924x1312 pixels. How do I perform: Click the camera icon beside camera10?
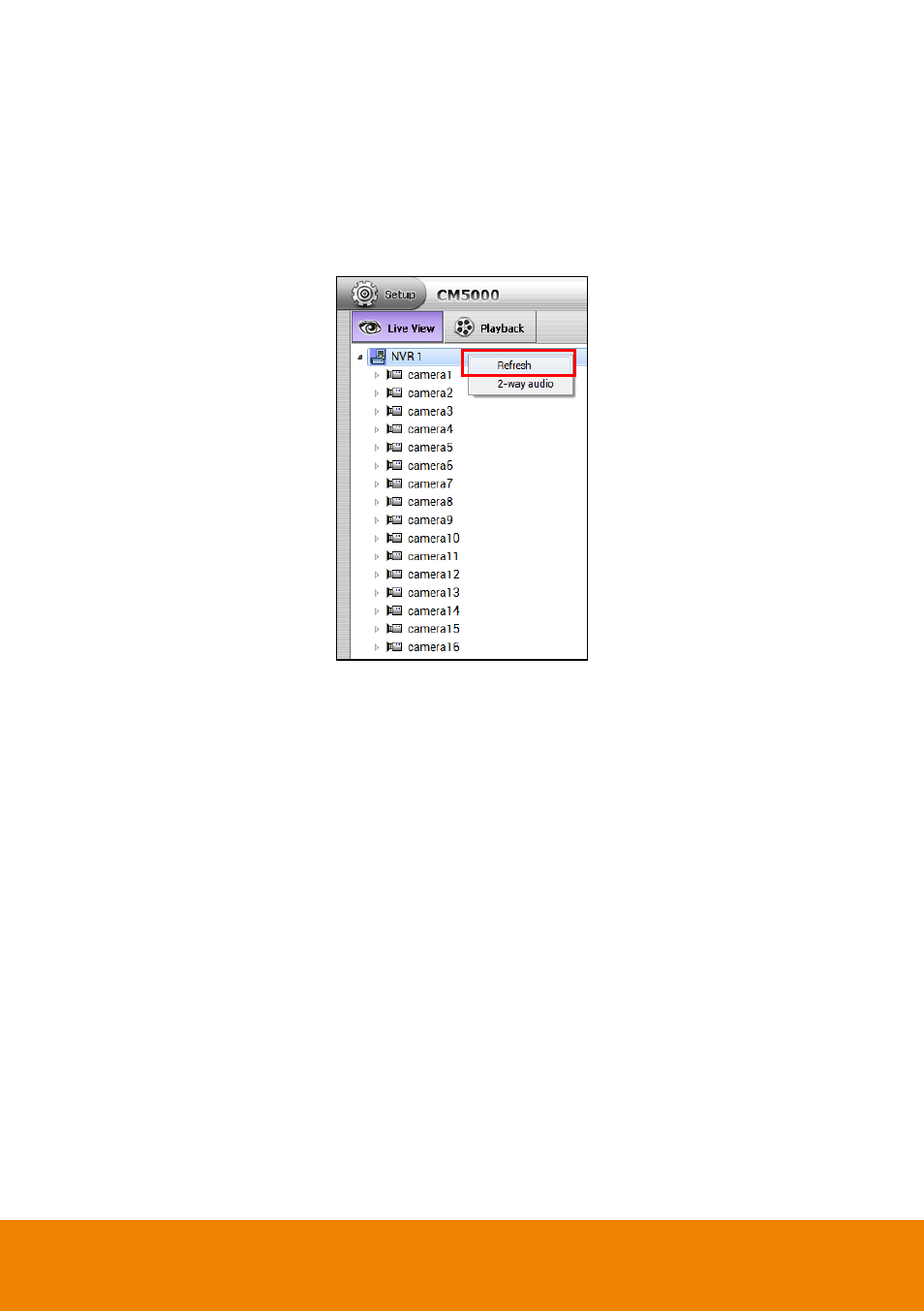(x=394, y=538)
